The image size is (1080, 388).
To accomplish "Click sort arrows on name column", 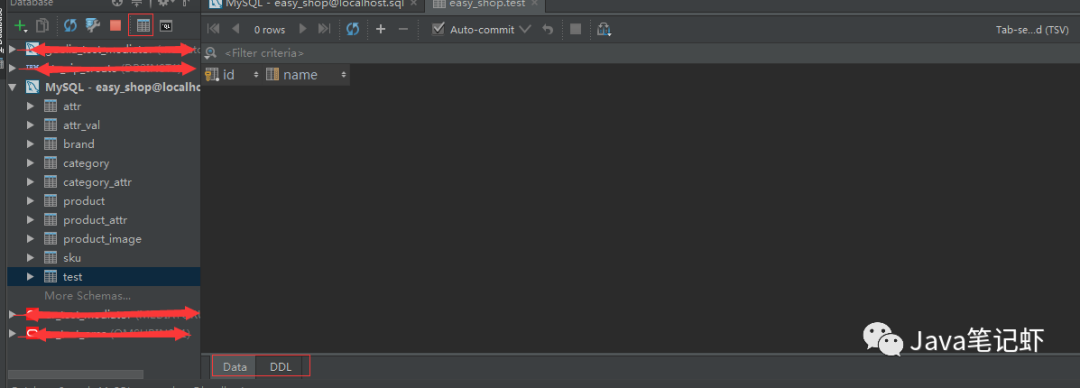I will coord(344,74).
